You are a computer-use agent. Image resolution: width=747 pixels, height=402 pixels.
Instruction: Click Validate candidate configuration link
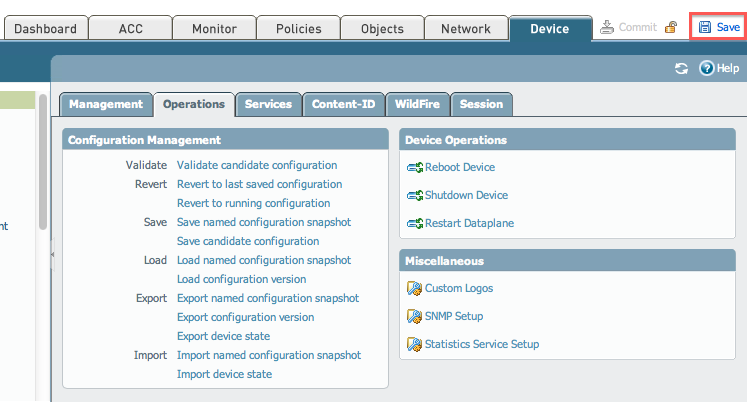257,165
